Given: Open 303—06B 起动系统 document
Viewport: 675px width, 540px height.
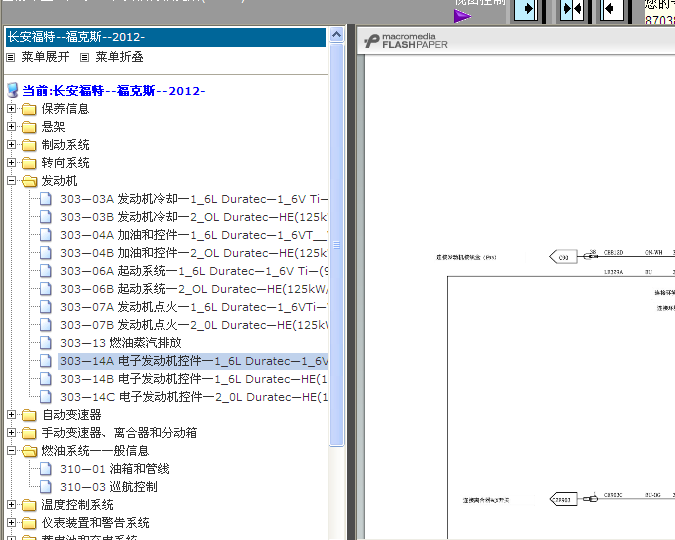Looking at the screenshot, I should tap(194, 289).
